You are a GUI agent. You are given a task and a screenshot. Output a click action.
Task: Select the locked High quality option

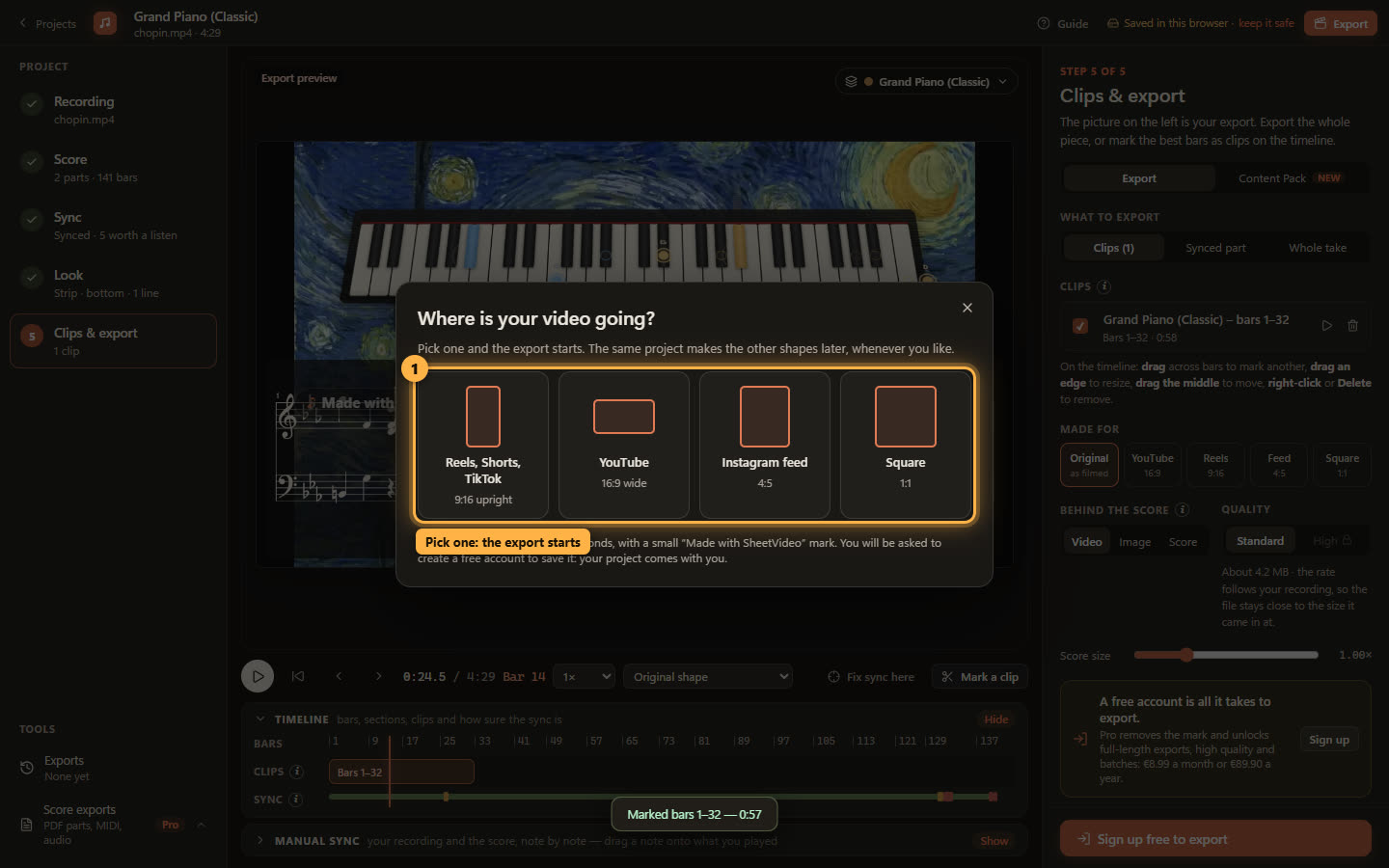(1332, 541)
